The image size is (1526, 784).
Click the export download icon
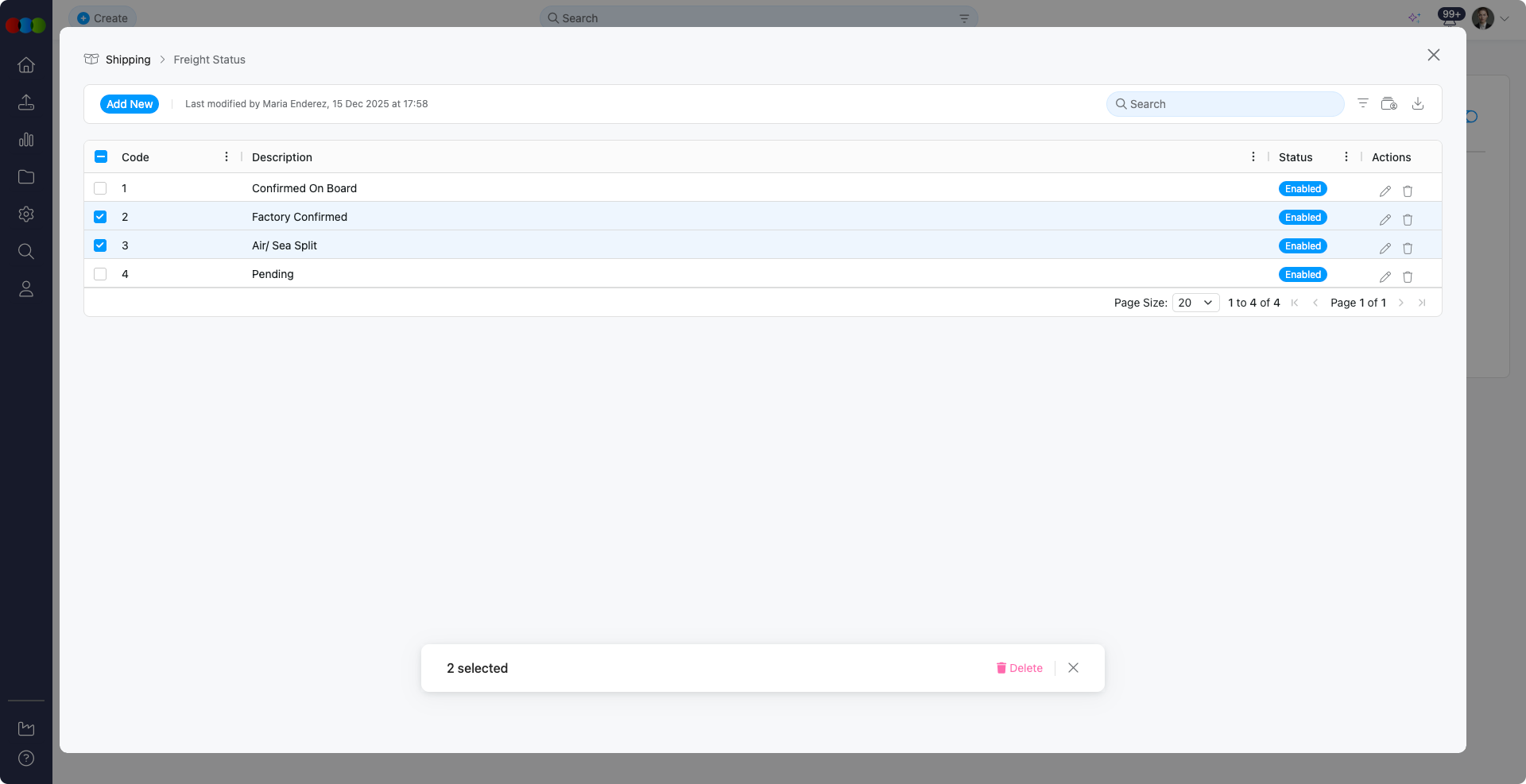coord(1418,103)
